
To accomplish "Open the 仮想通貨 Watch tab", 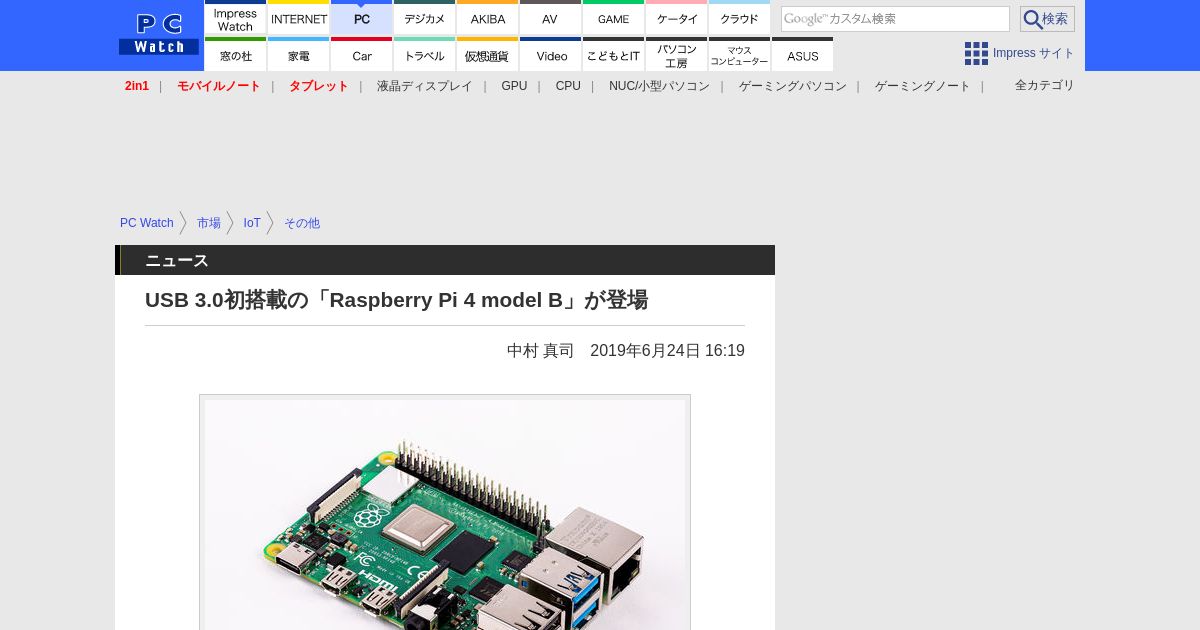I will 487,54.
